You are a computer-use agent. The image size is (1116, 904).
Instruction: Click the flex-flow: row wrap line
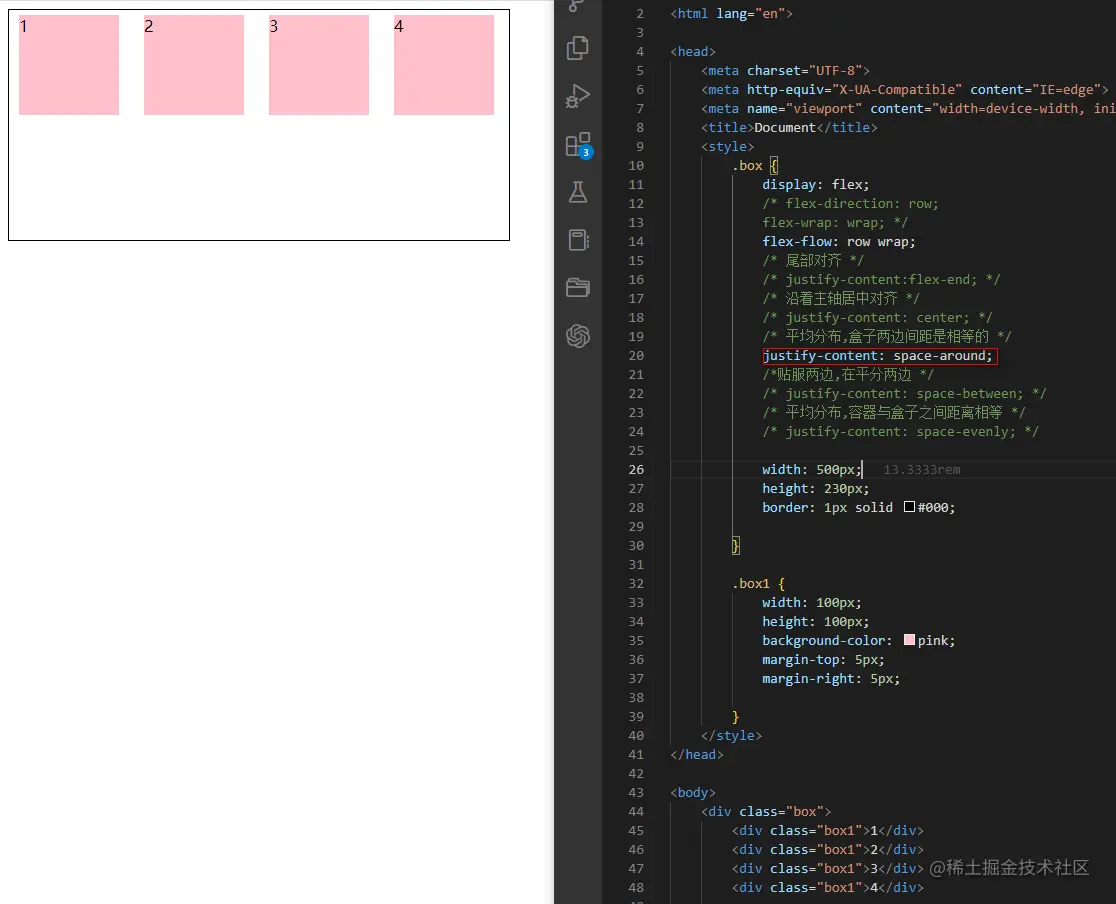(x=838, y=241)
